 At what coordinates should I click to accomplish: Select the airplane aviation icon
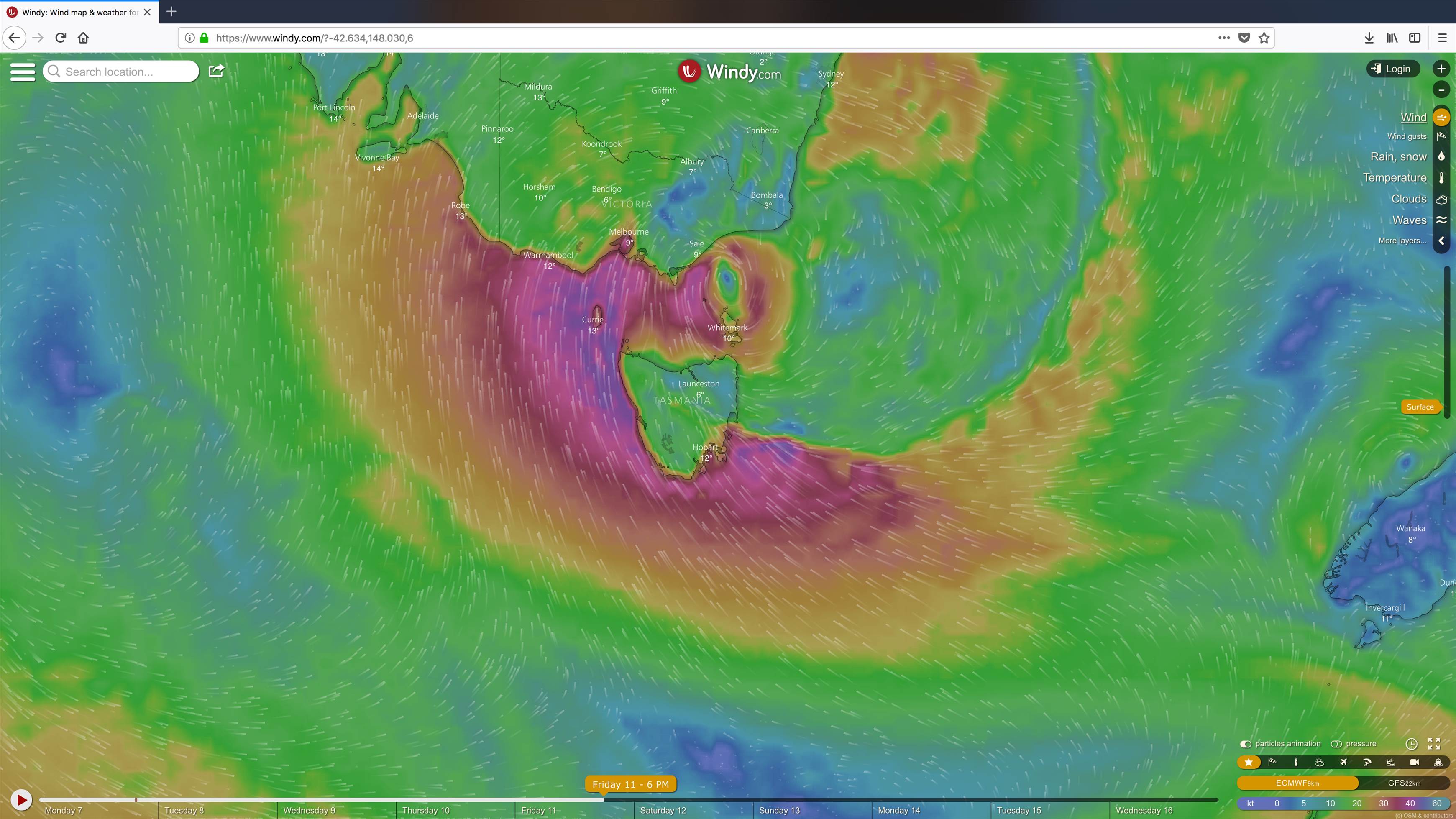(x=1343, y=762)
